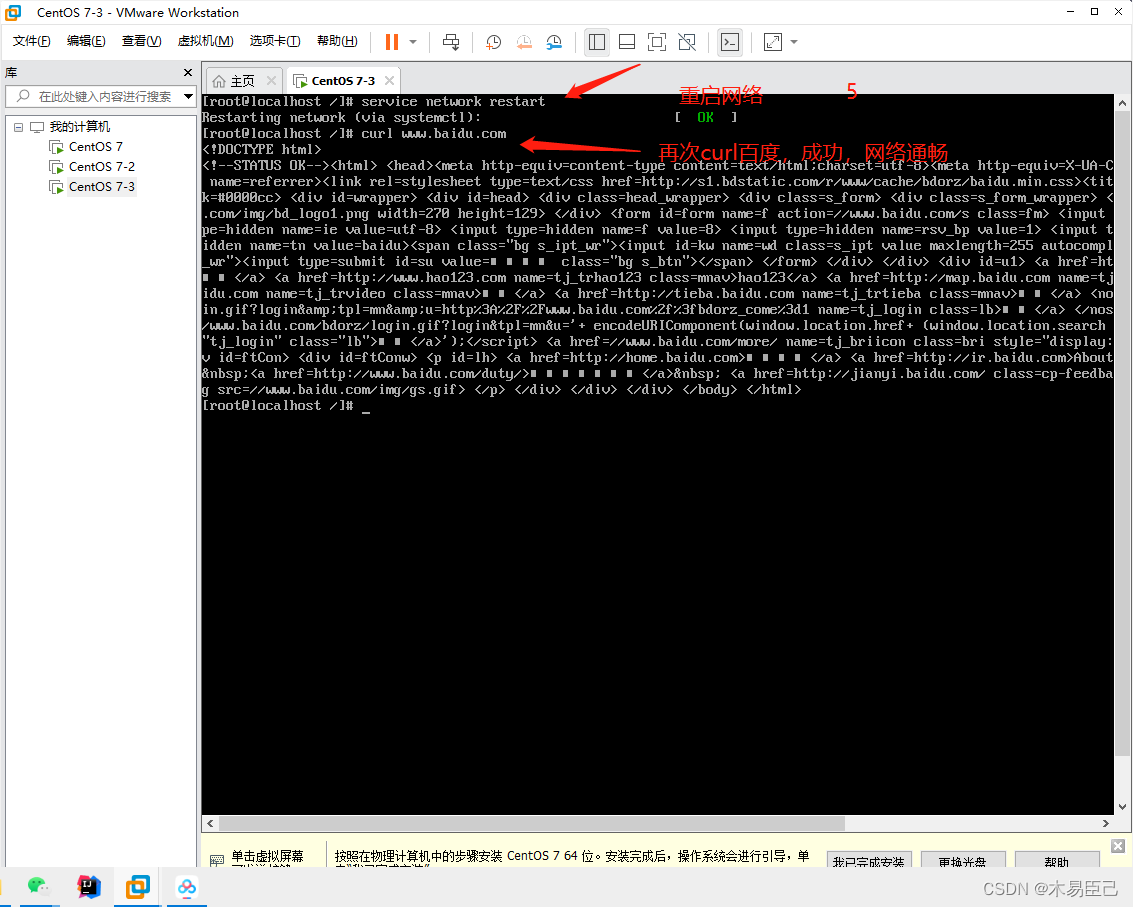Close the CentOS 7-3 tab
Image resolution: width=1133 pixels, height=907 pixels.
coord(389,80)
